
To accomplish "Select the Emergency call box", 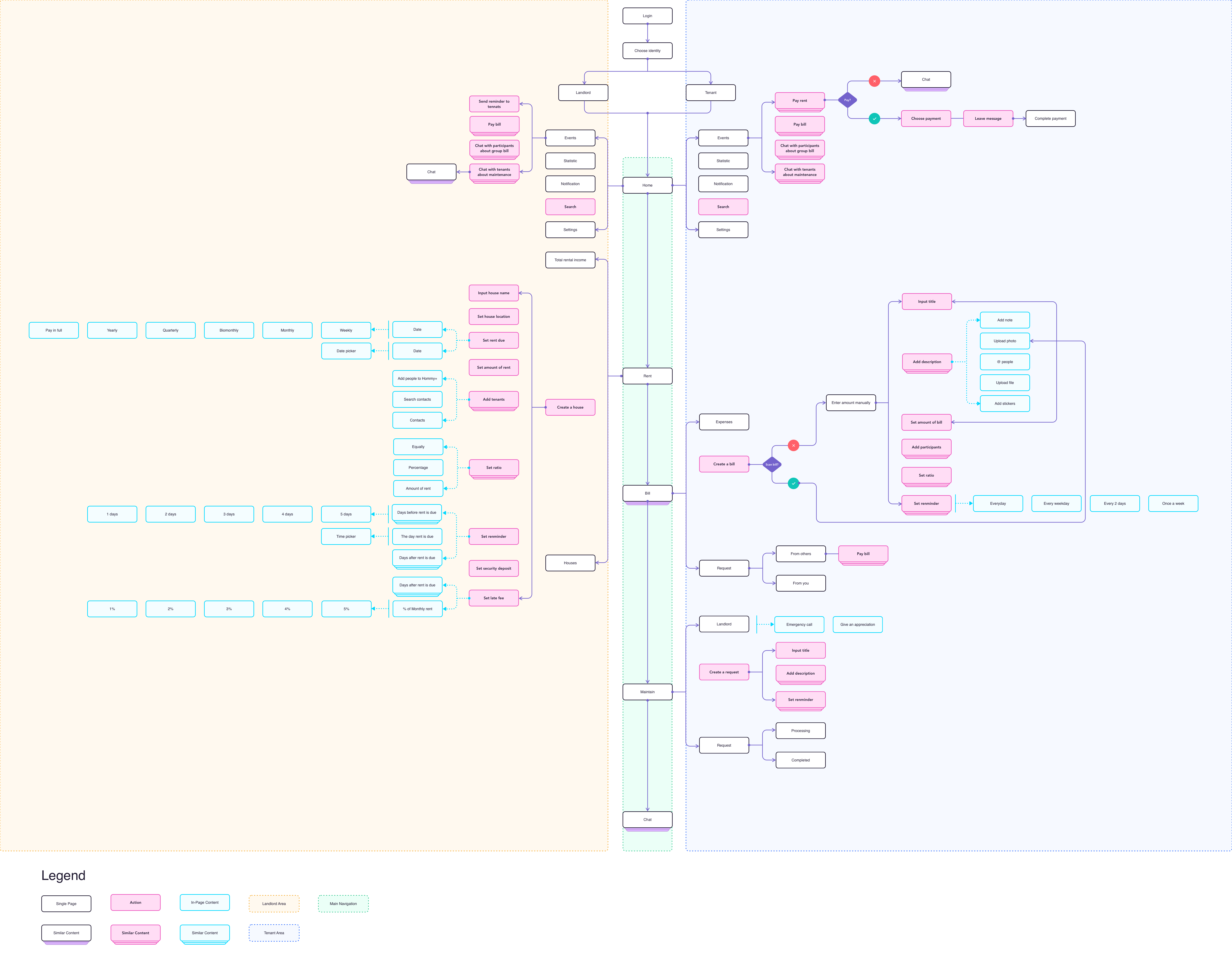I will pos(799,625).
